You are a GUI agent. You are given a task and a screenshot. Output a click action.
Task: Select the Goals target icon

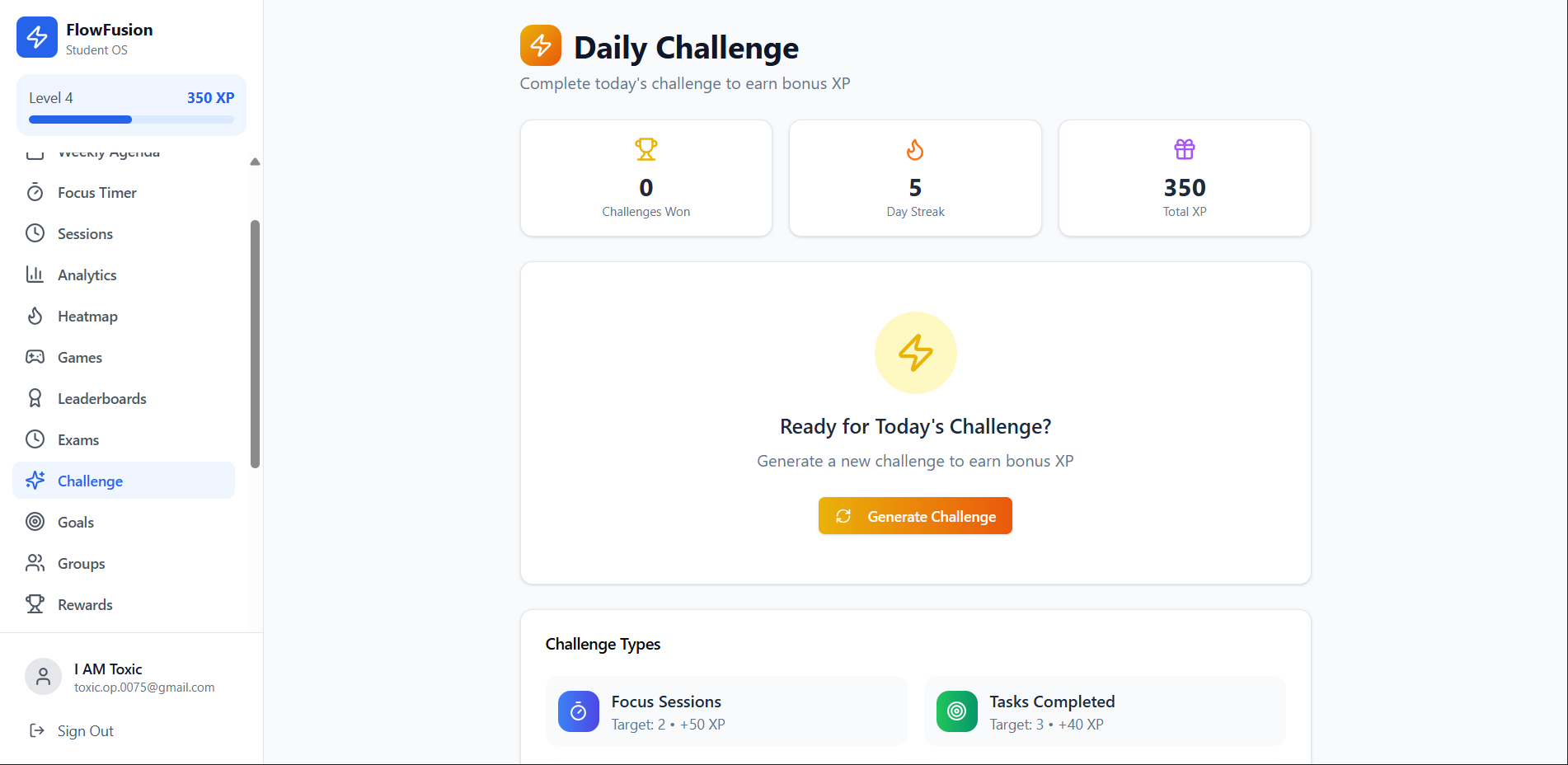[35, 522]
